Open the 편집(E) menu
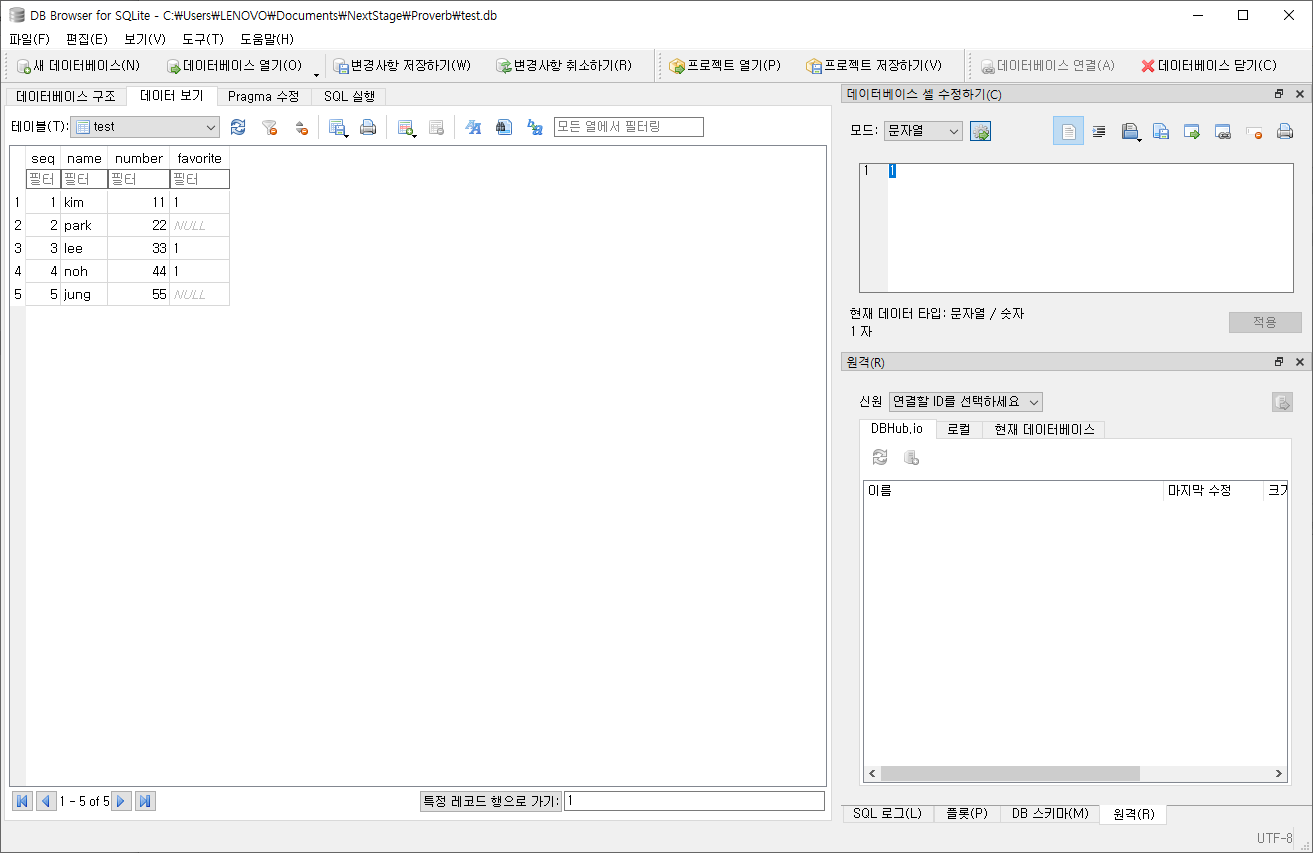 coord(87,39)
